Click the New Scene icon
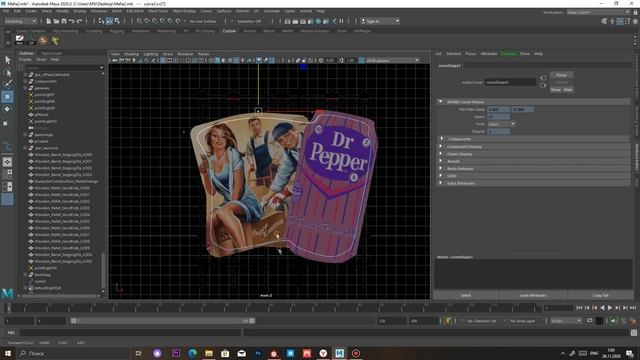Screen dimensions: 640x360 [x=49, y=21]
